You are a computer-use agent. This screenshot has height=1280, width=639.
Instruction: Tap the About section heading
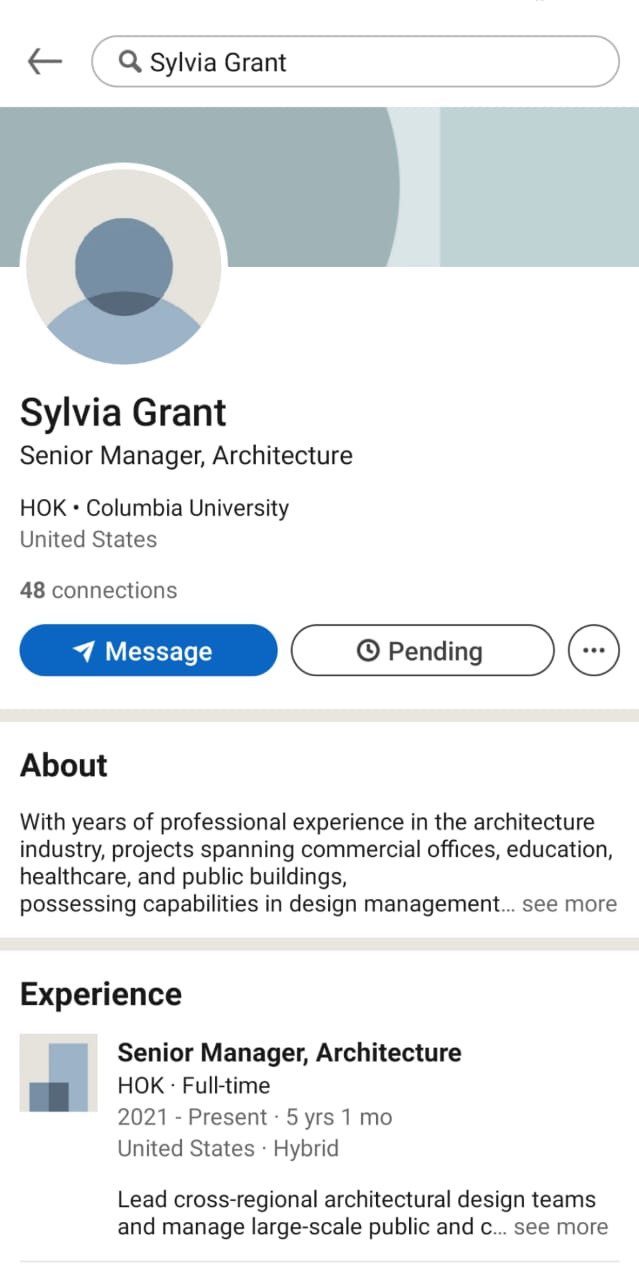[x=63, y=765]
